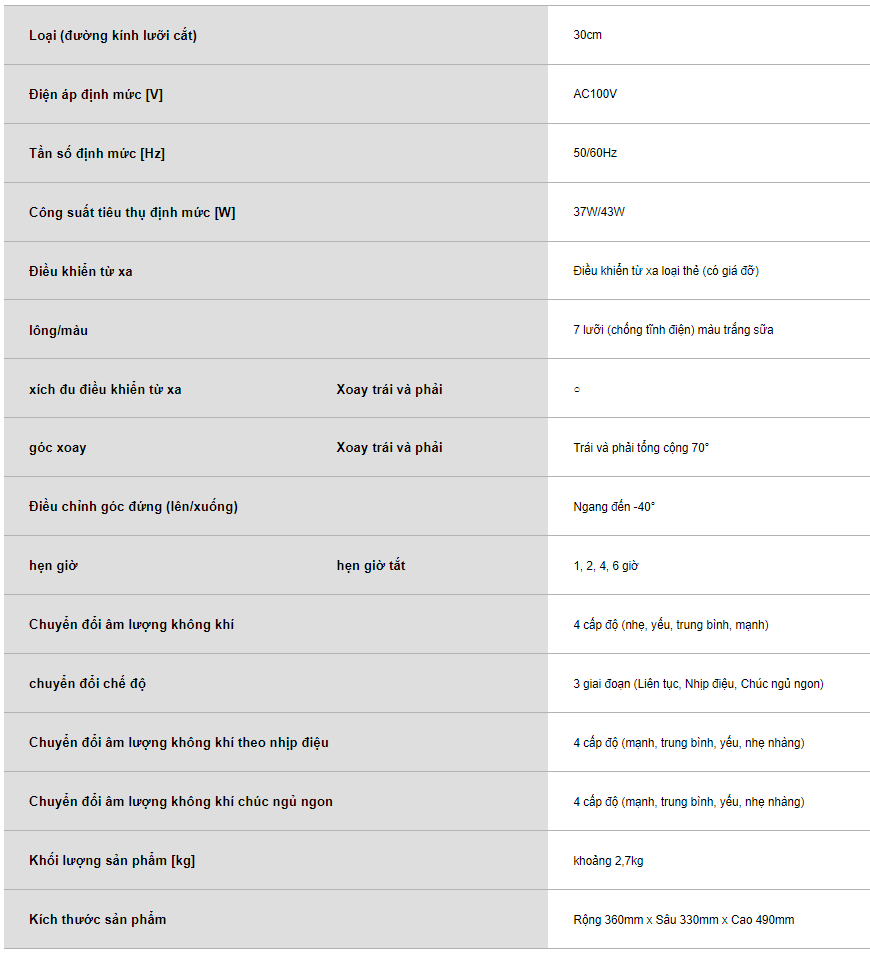Select the '7 lưỡi (chống tĩnh điện)' blade text

point(634,329)
